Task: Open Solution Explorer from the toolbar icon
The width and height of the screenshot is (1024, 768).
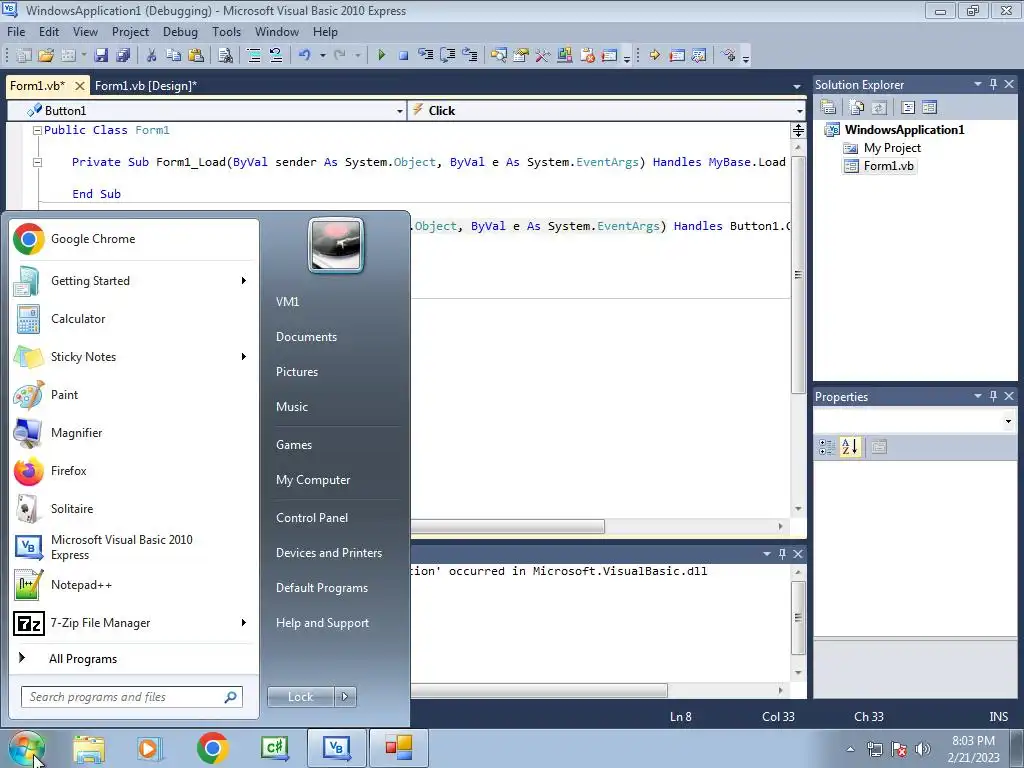Action: (x=499, y=56)
